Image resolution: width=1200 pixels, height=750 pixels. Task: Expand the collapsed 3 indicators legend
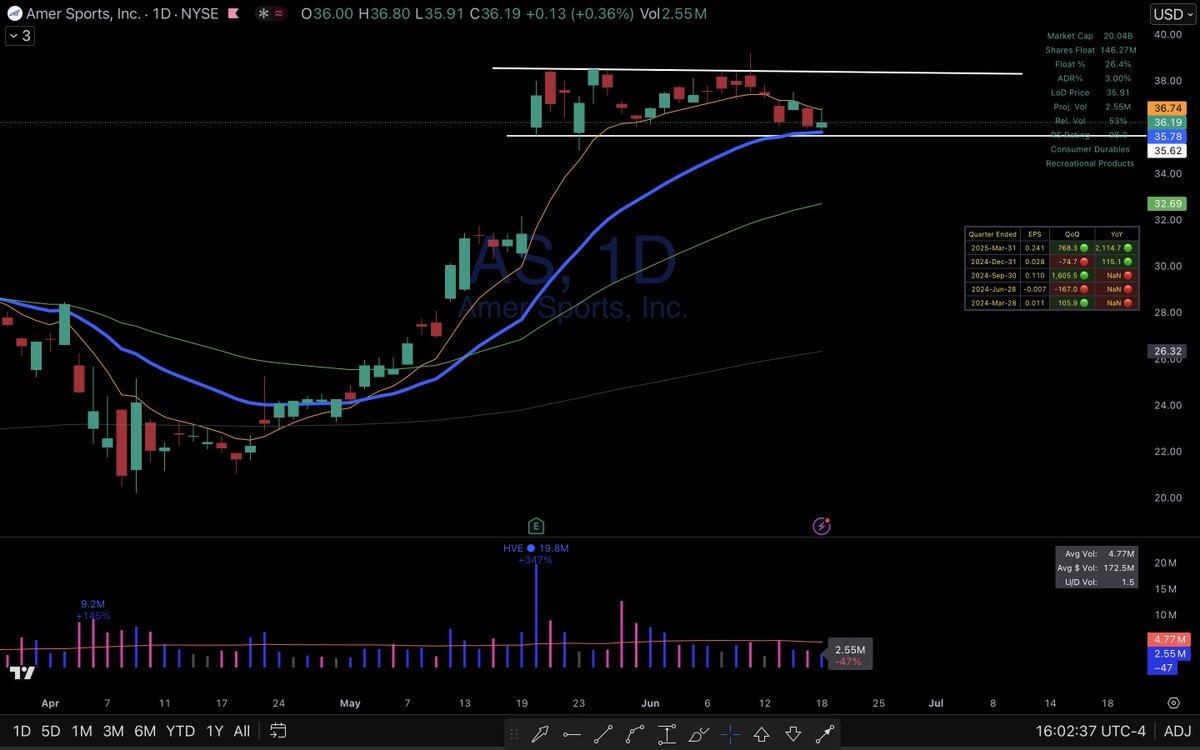point(18,36)
